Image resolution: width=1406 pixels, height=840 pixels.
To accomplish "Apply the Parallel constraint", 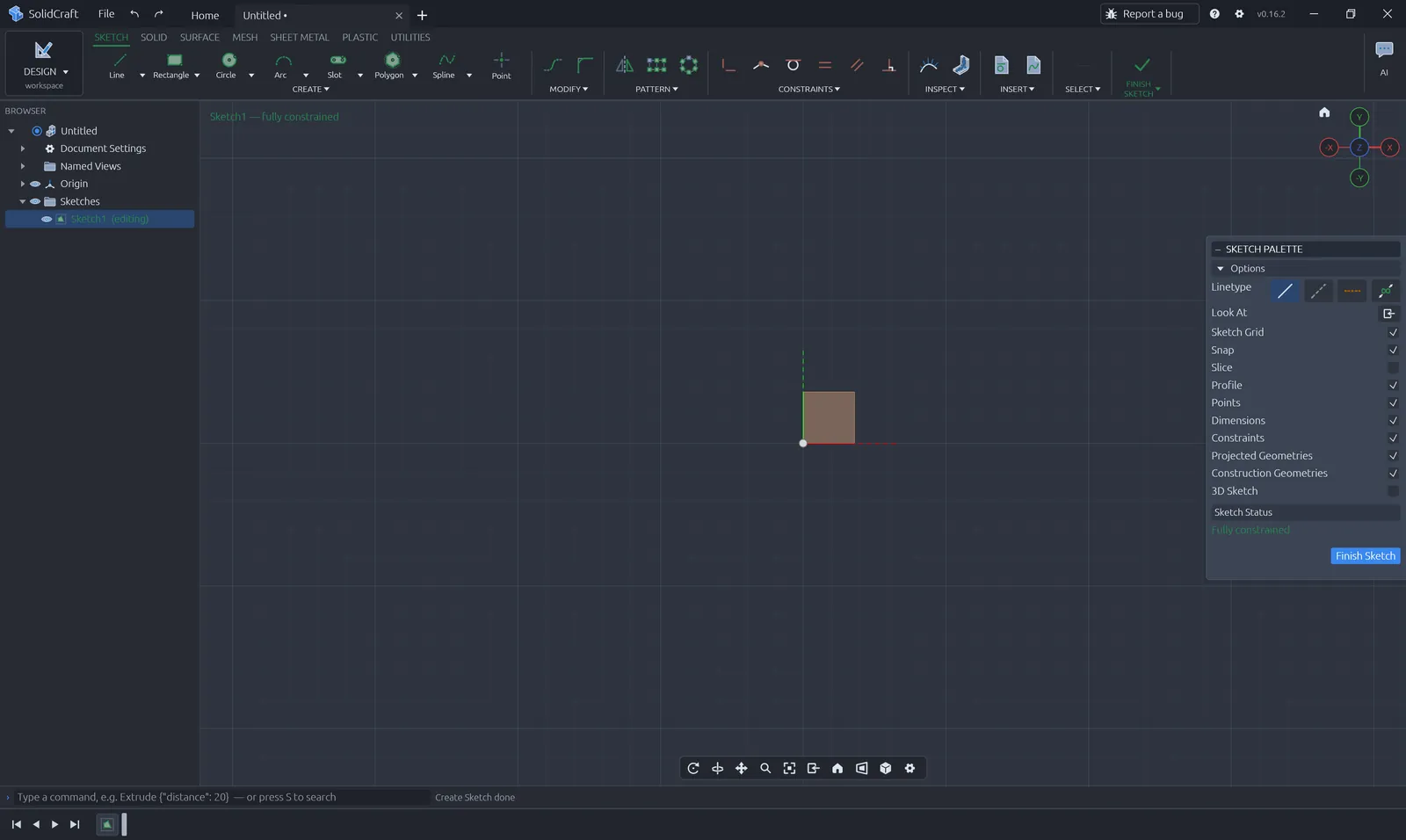I will pyautogui.click(x=857, y=65).
